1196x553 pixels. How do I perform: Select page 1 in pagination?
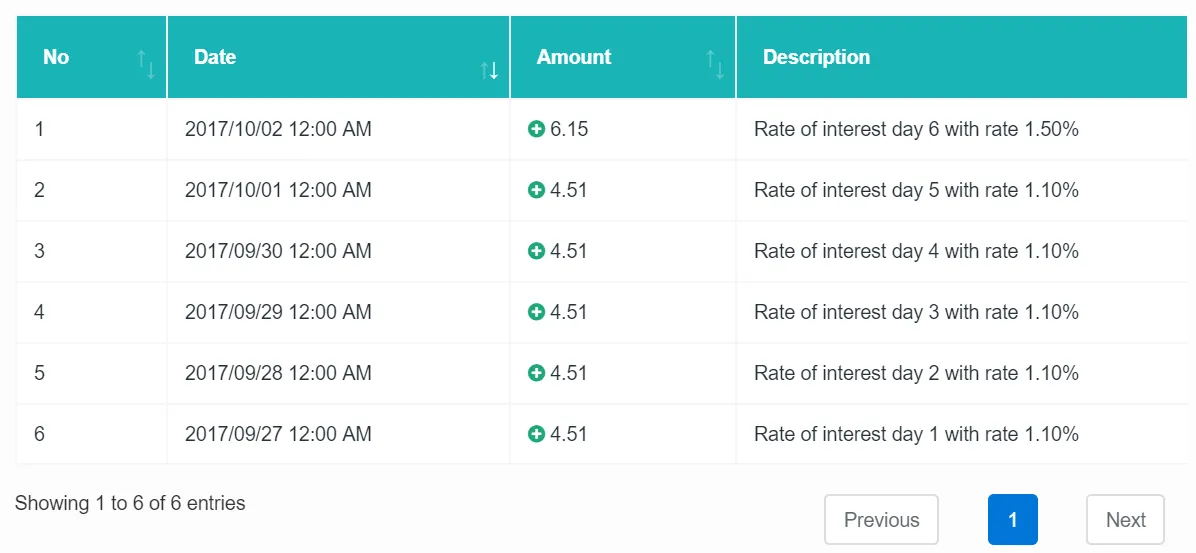[x=1013, y=520]
